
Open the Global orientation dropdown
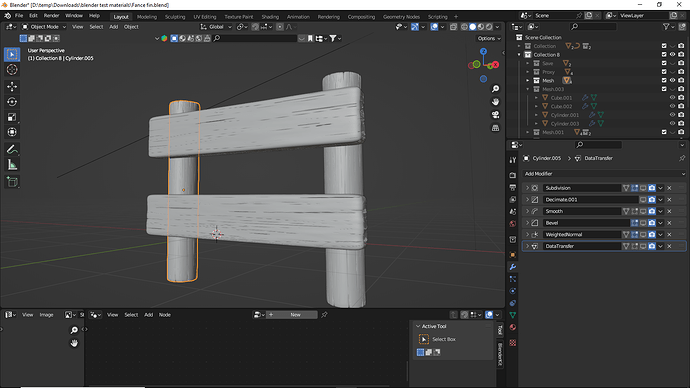[216, 27]
